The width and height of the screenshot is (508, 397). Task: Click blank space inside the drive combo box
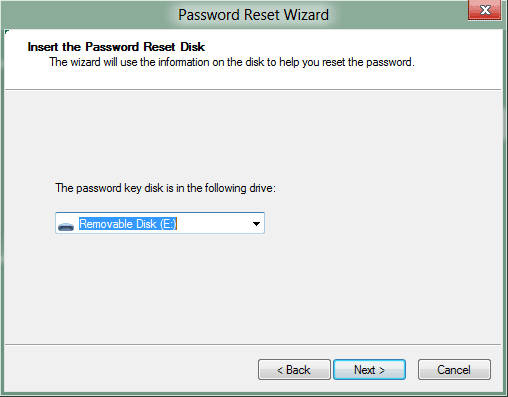pos(213,224)
